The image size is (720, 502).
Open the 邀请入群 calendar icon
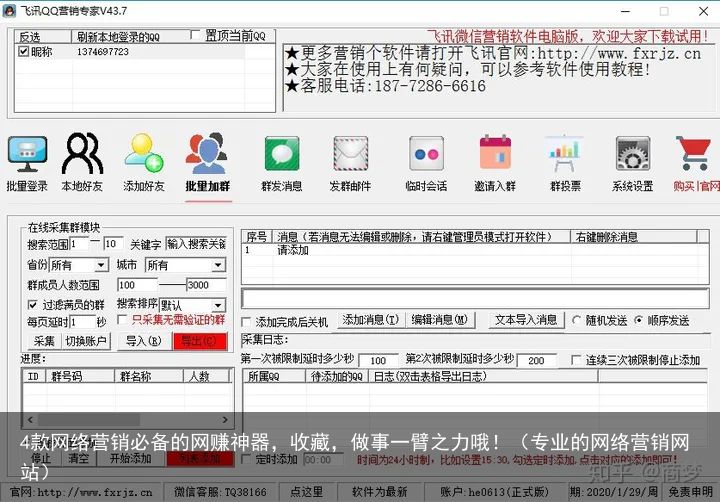495,152
